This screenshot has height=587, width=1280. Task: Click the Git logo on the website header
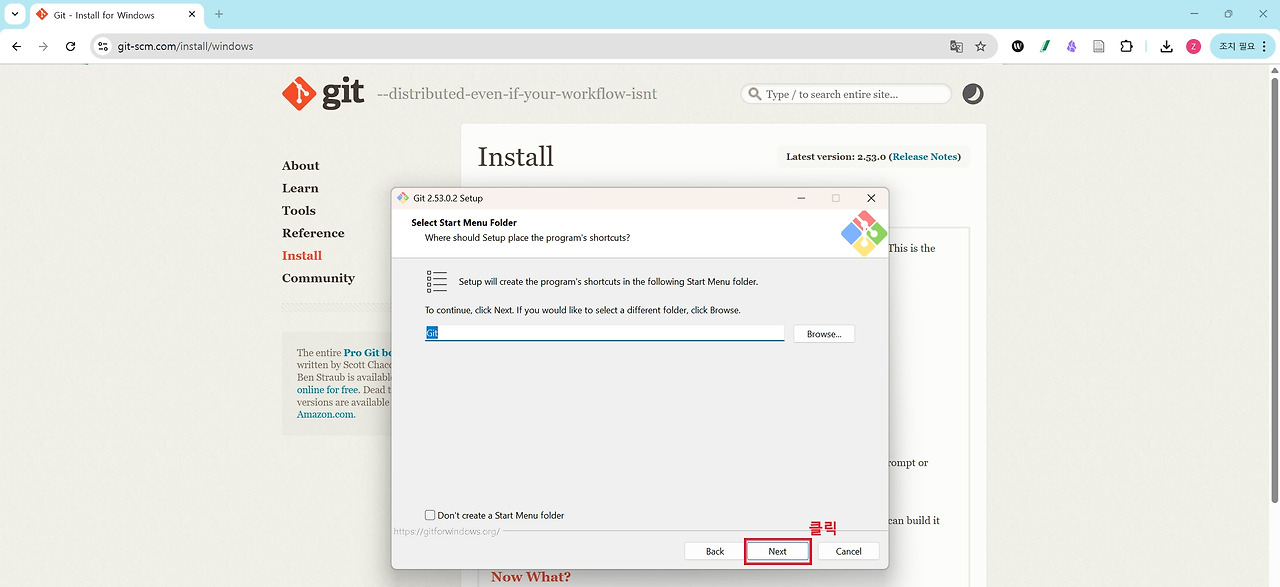tap(323, 93)
